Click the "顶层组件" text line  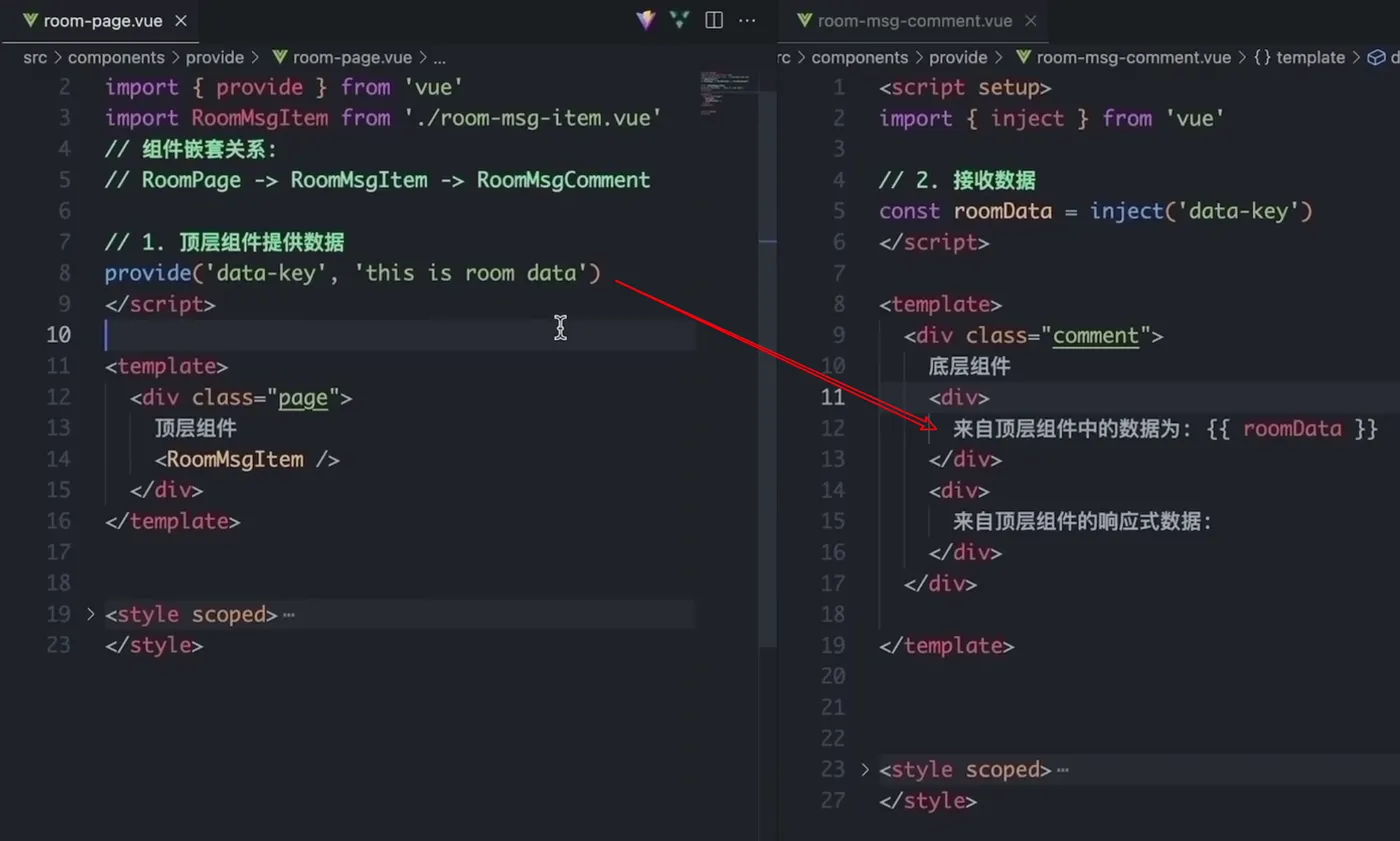(x=196, y=428)
